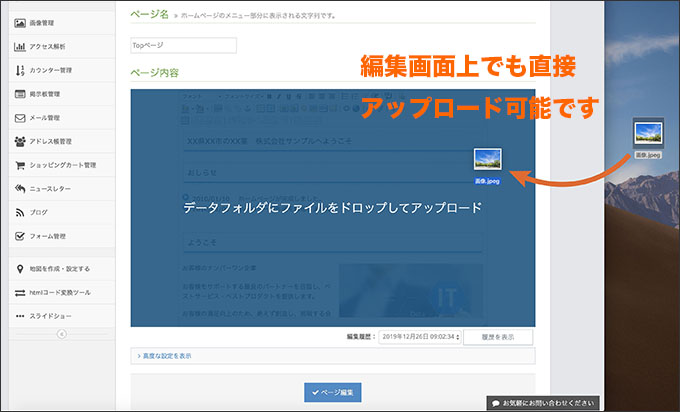Click the アクセス解析 bar chart icon
The width and height of the screenshot is (680, 412).
[20, 46]
